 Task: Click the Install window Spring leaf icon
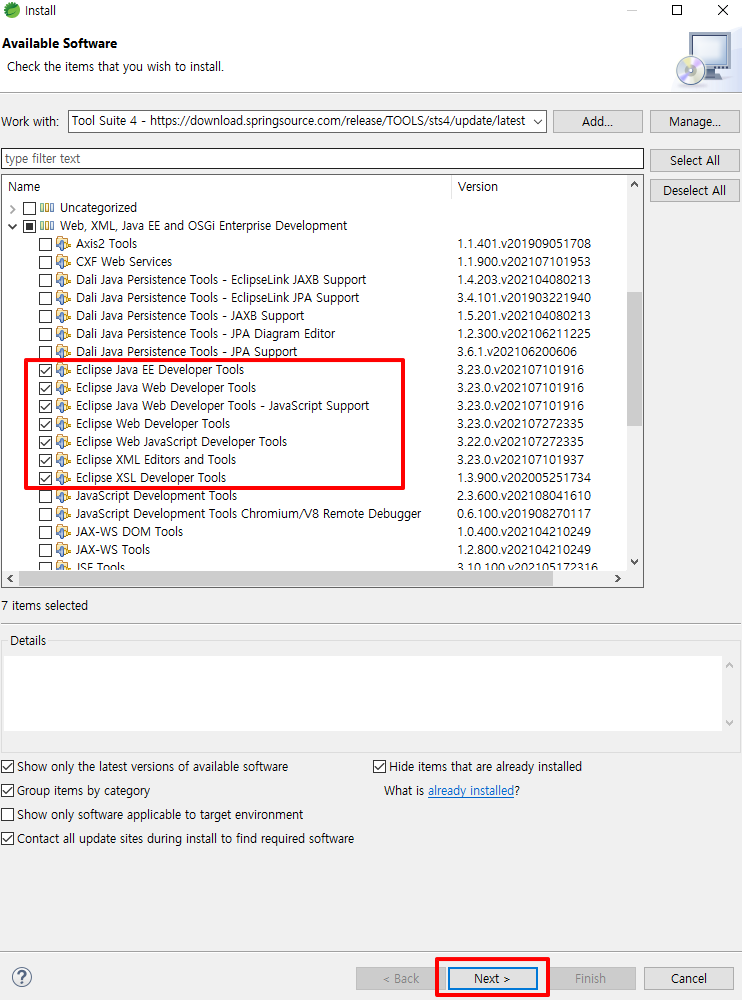click(x=11, y=10)
